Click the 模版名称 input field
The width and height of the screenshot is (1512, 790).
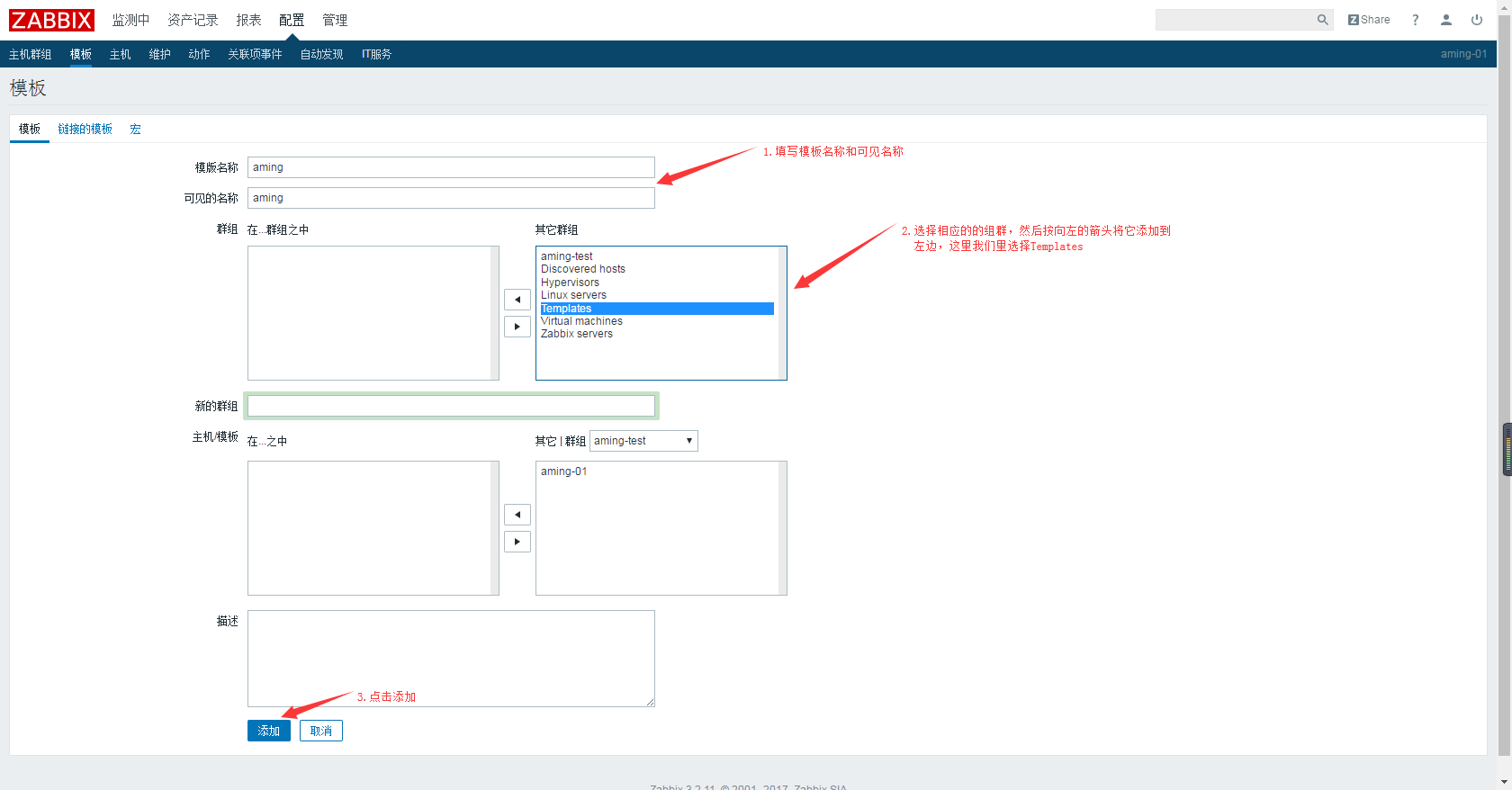pos(451,167)
